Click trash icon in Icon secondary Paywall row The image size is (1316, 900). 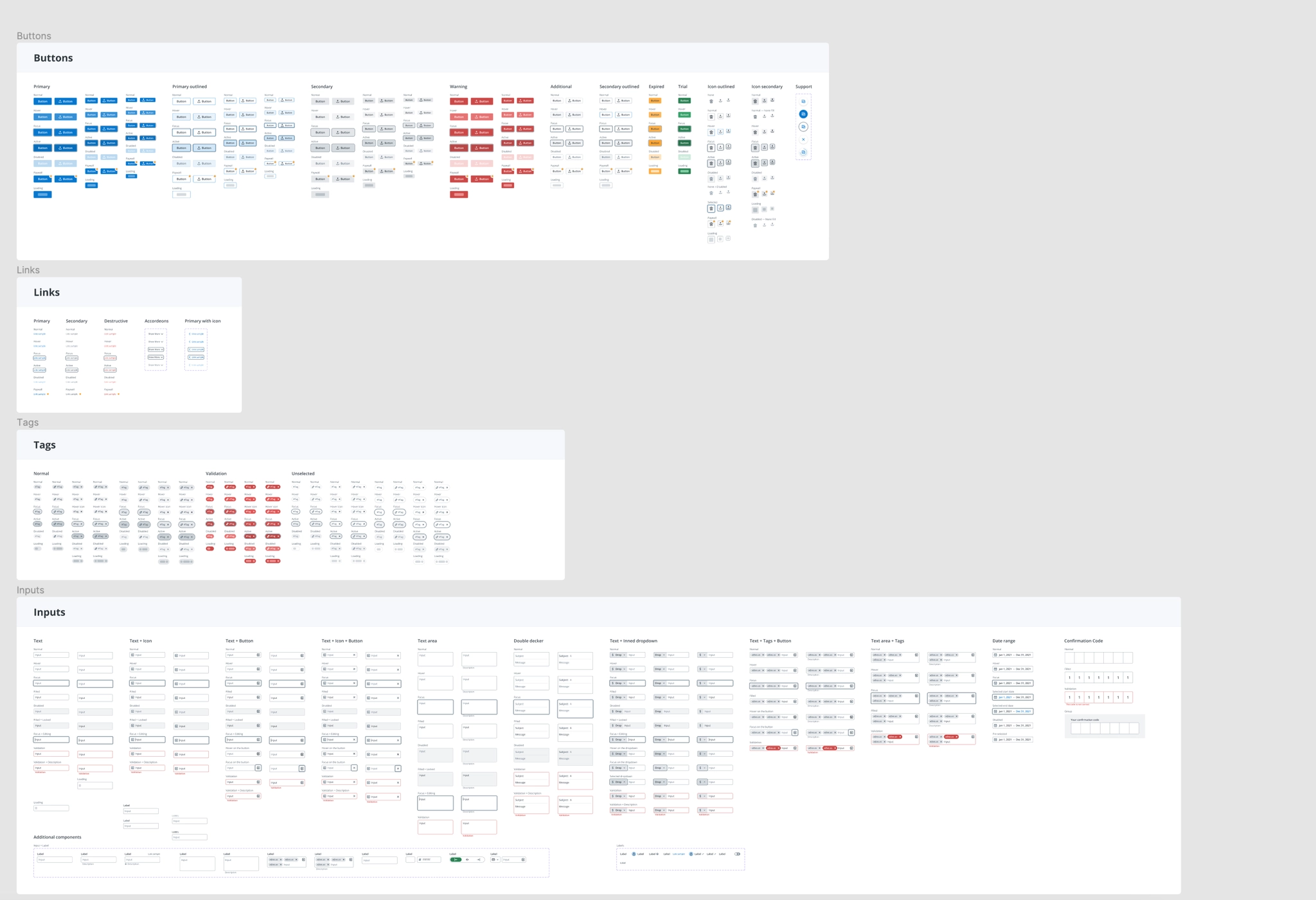coord(755,194)
